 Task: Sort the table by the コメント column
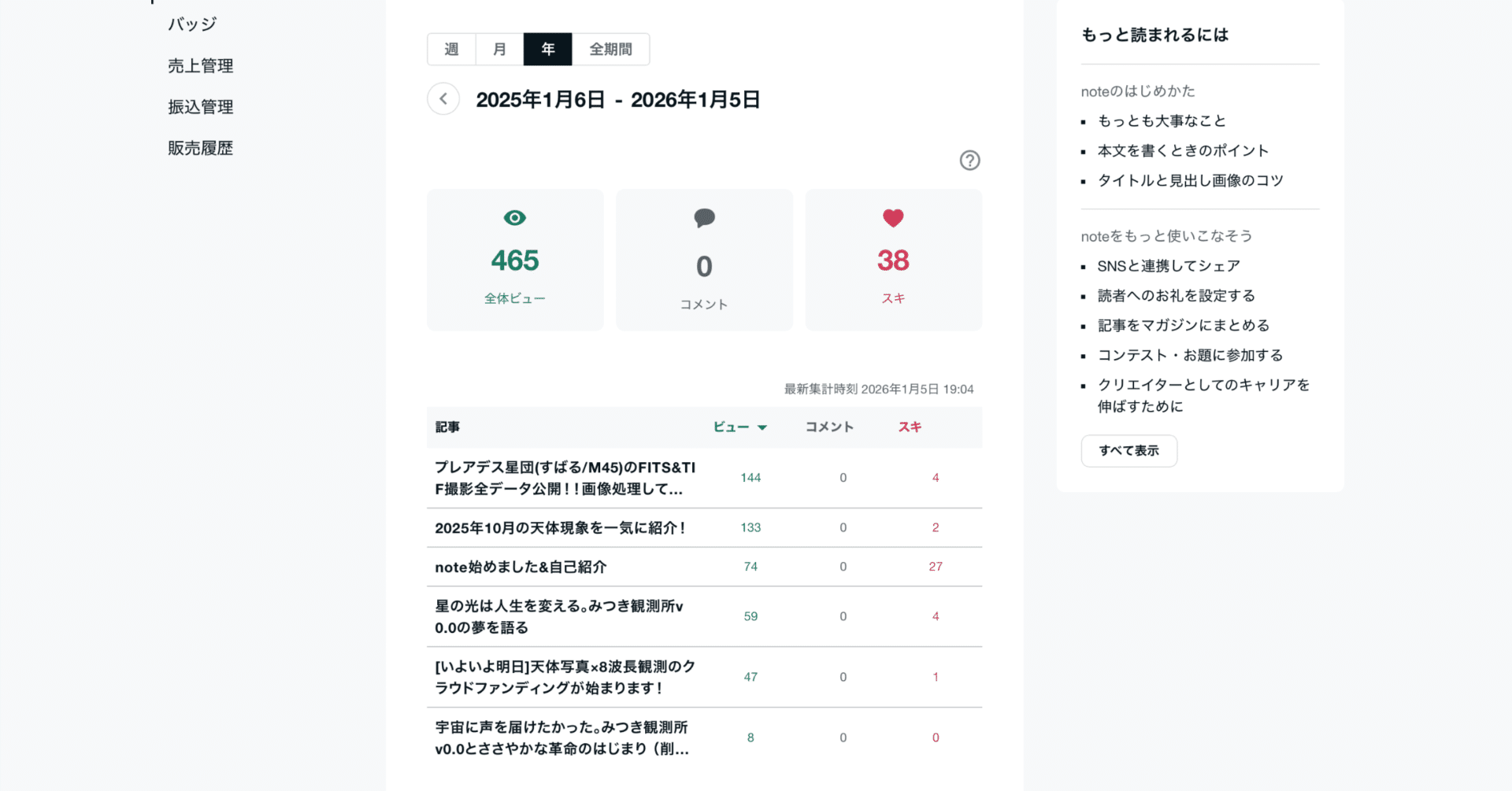(x=828, y=427)
